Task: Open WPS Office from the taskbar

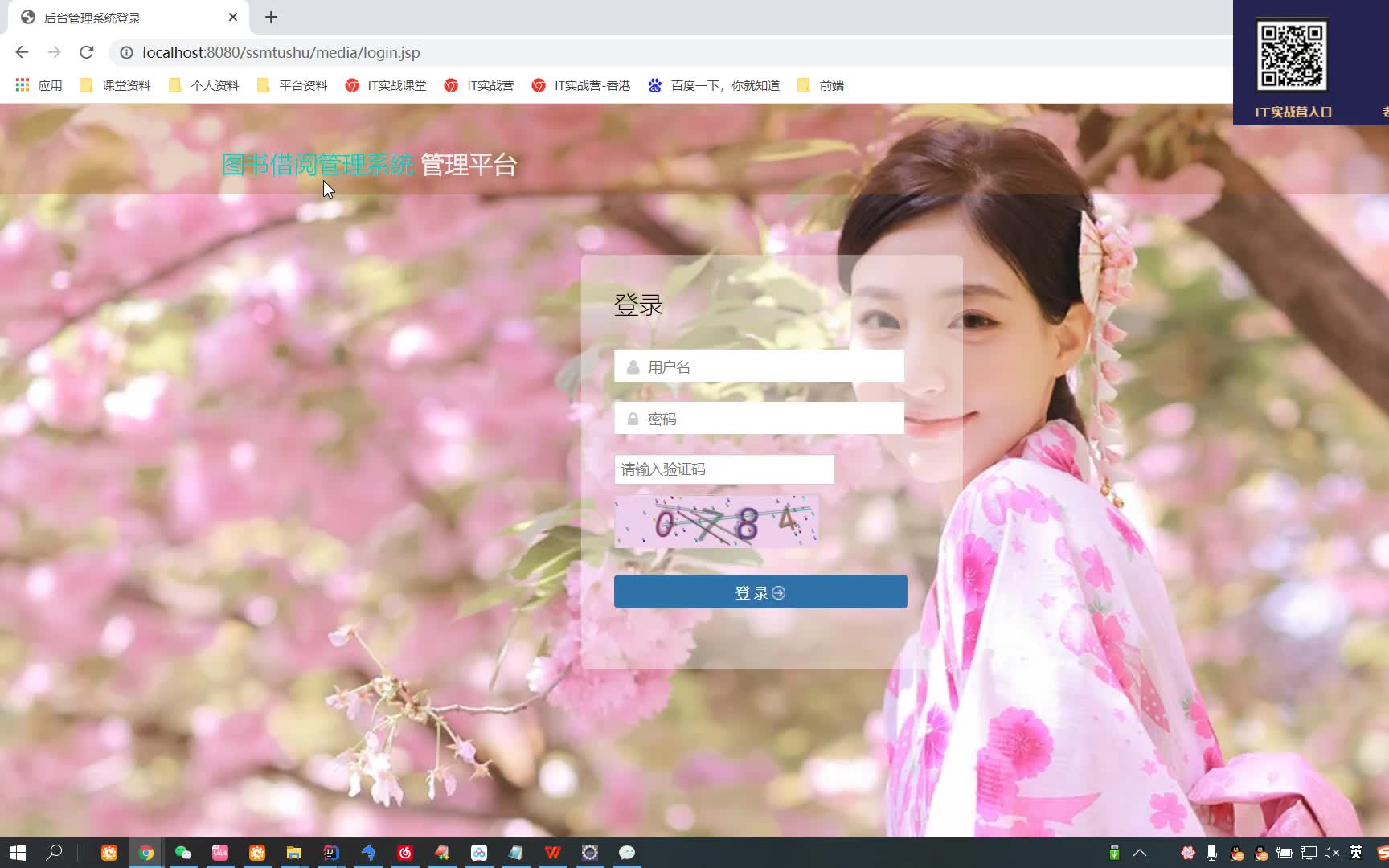Action: [555, 853]
